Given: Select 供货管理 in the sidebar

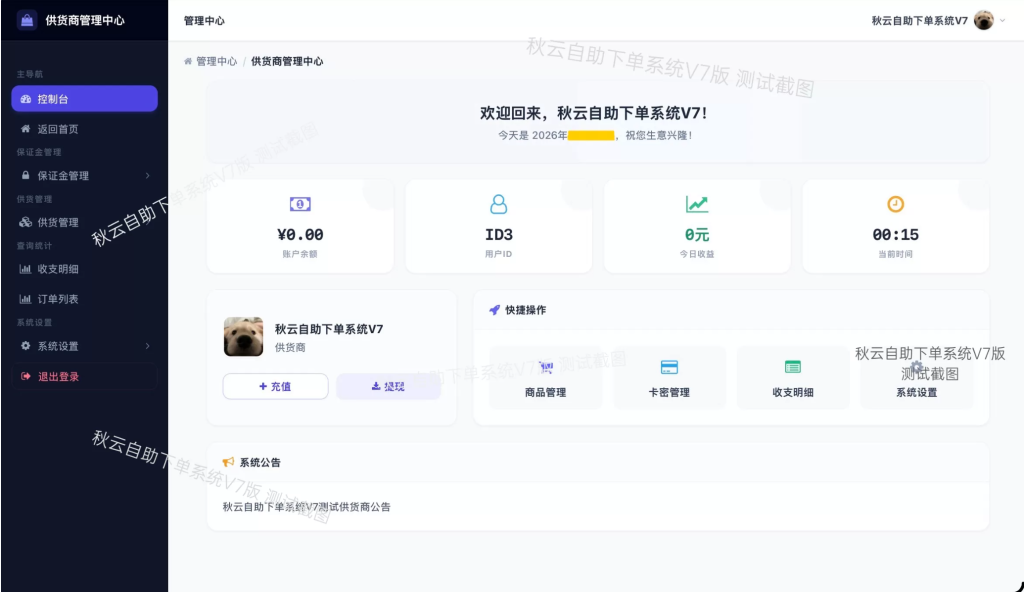Looking at the screenshot, I should click(84, 222).
